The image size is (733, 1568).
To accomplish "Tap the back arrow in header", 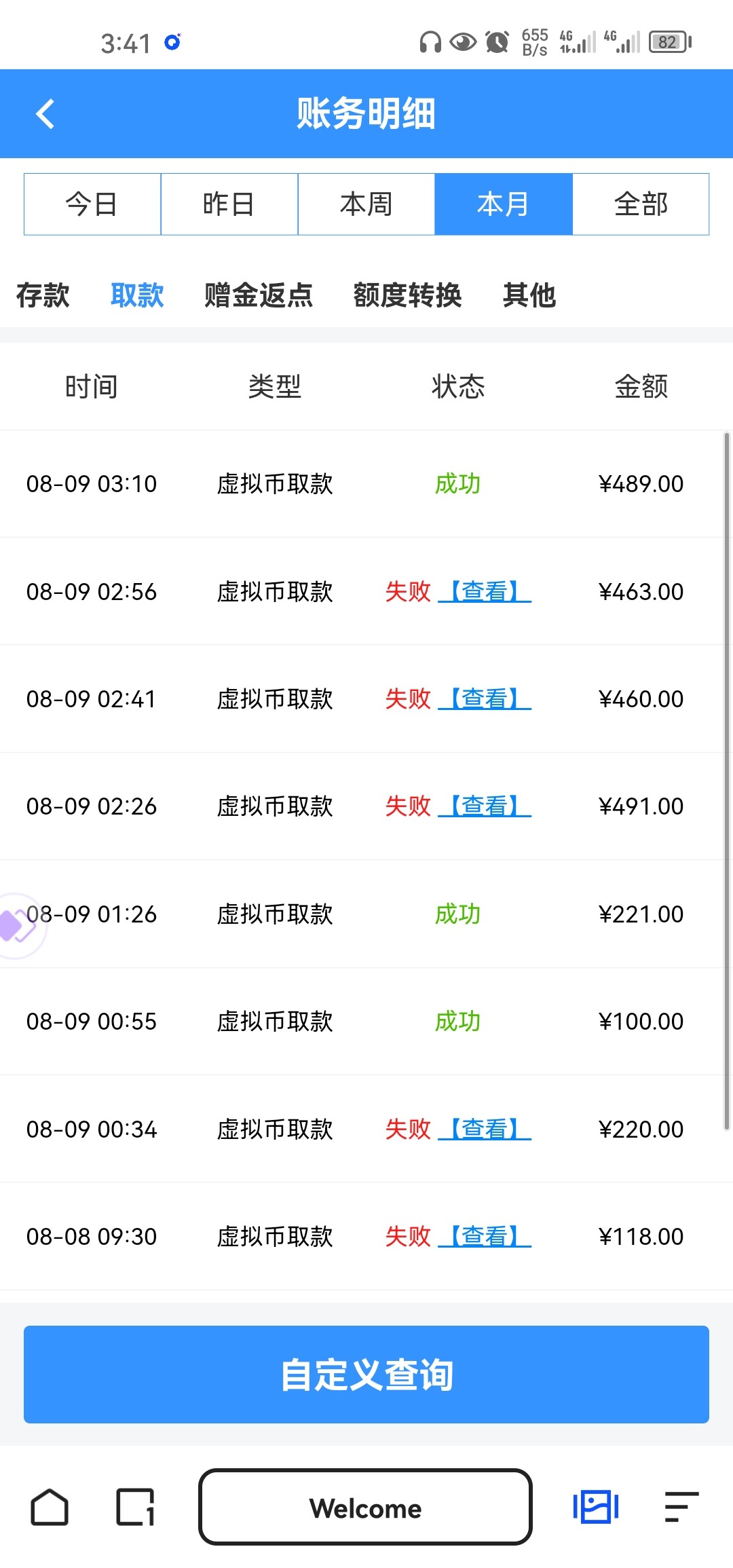I will [45, 114].
